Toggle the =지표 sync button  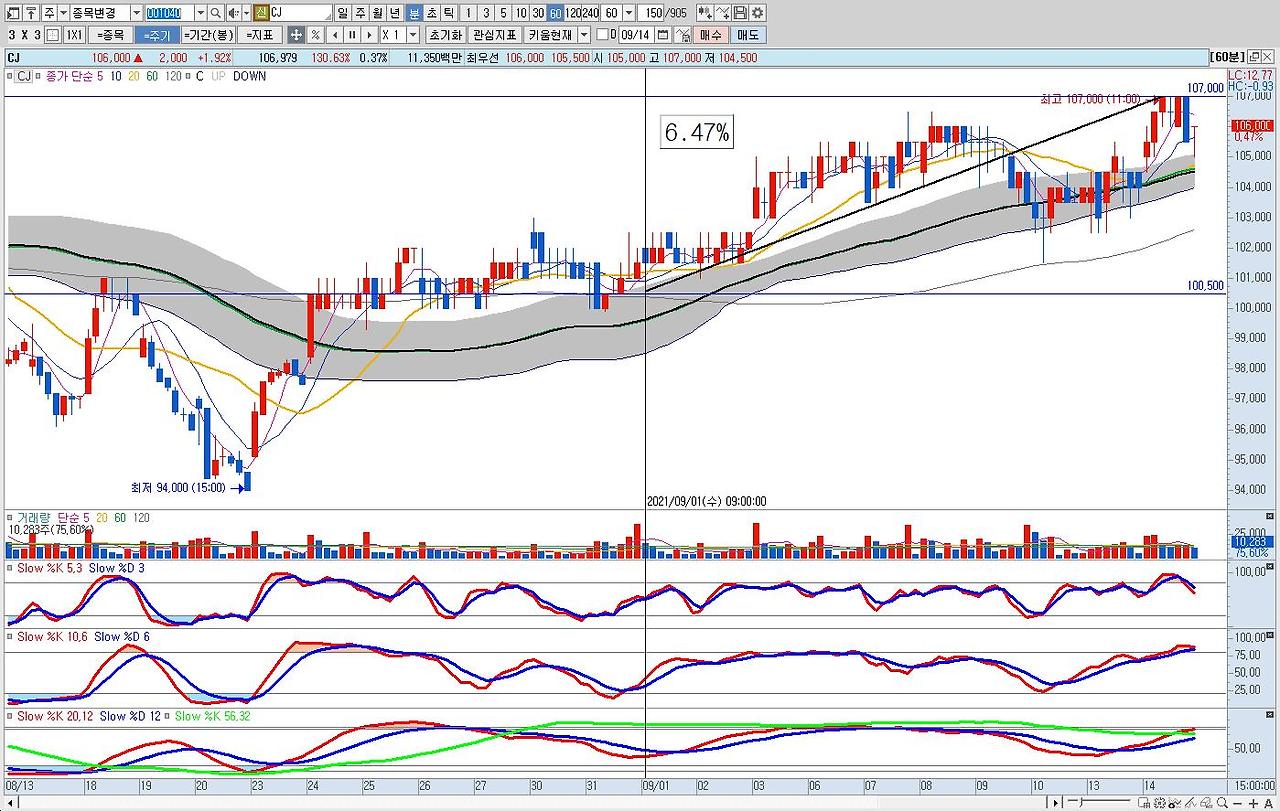coord(259,34)
